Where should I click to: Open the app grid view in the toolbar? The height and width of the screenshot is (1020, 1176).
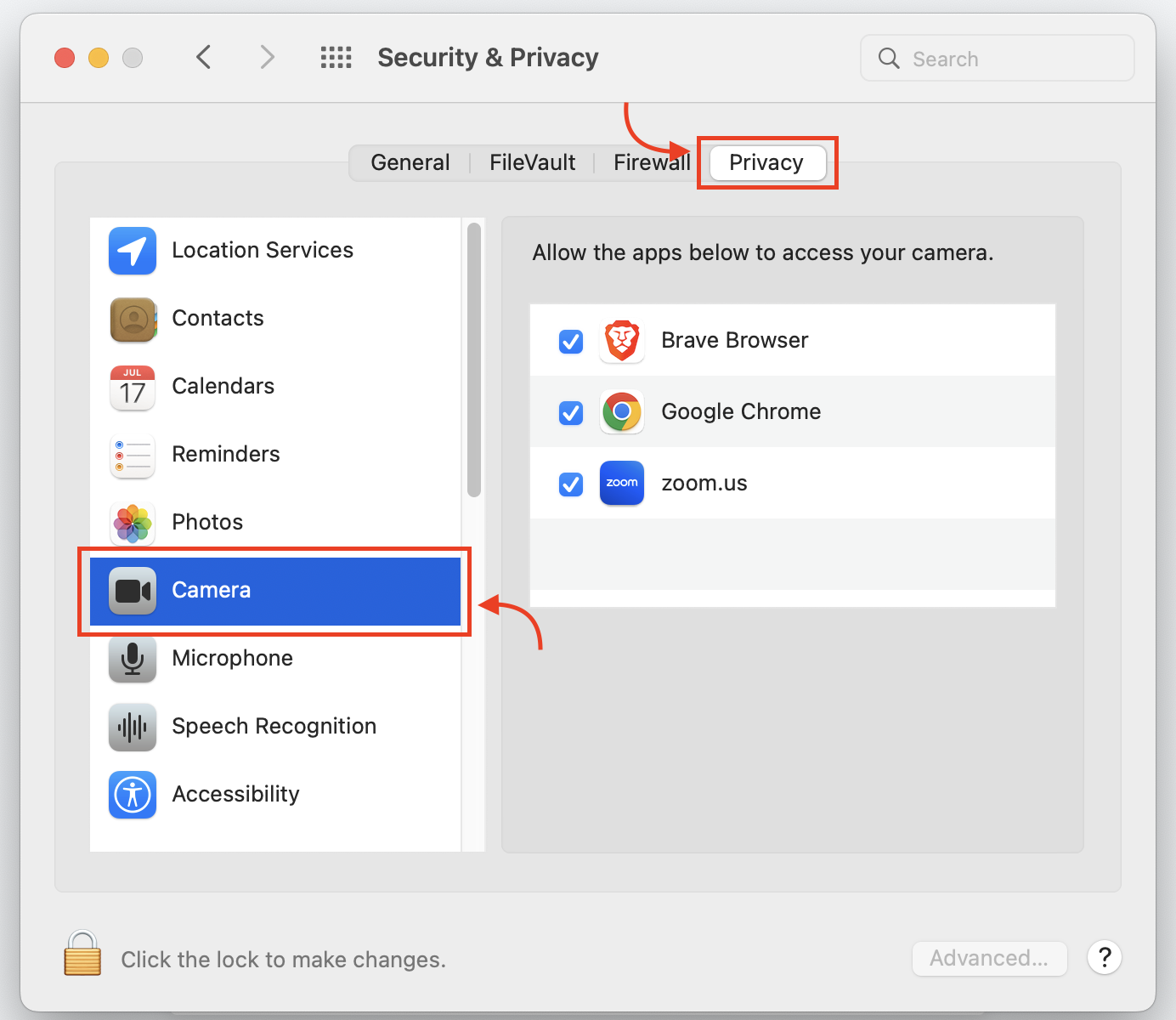point(336,57)
